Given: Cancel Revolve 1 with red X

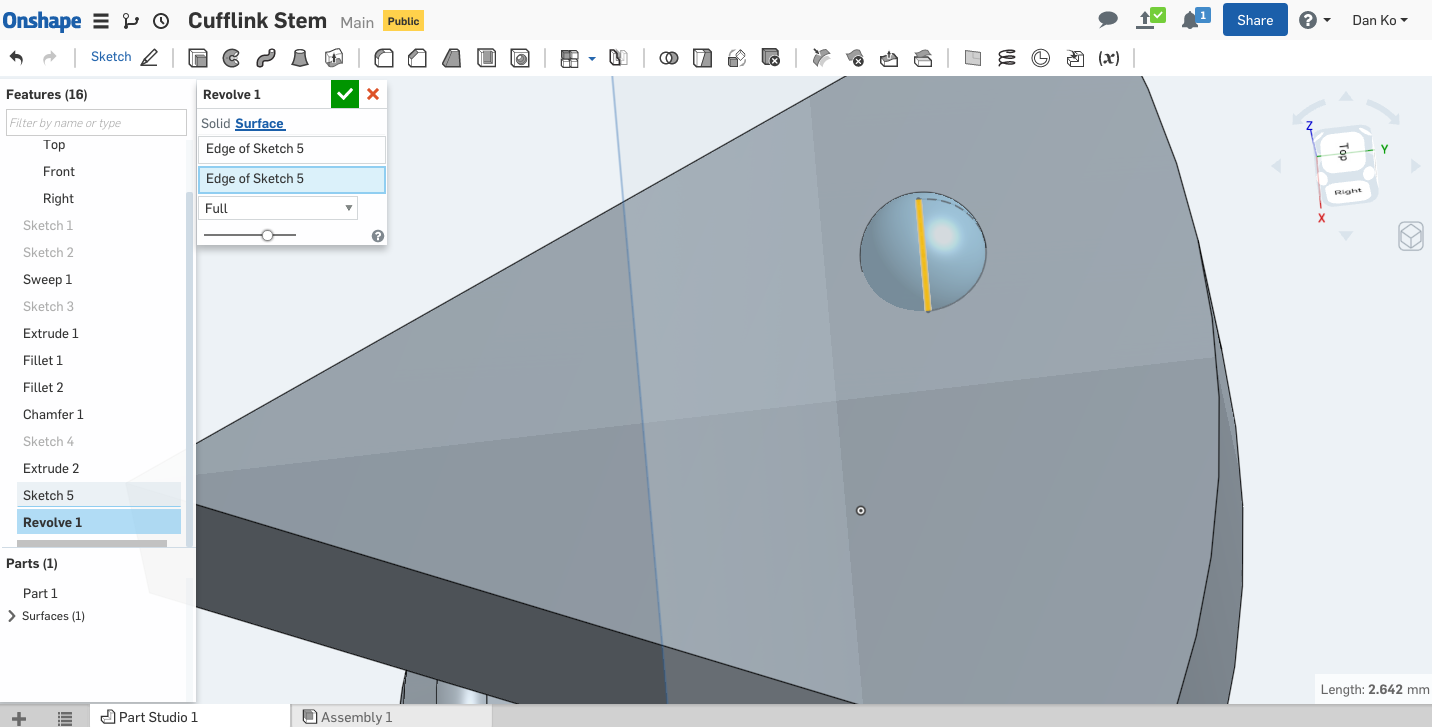Looking at the screenshot, I should tap(373, 94).
